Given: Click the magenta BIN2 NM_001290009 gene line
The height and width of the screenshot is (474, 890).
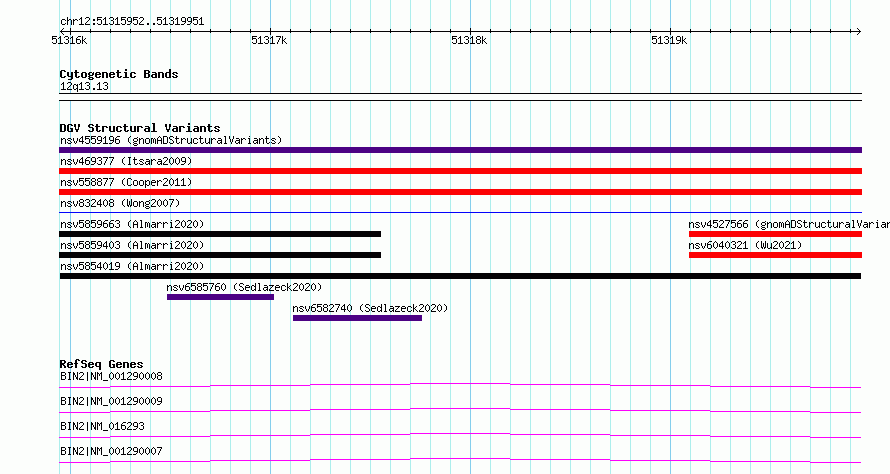Looking at the screenshot, I should (460, 410).
